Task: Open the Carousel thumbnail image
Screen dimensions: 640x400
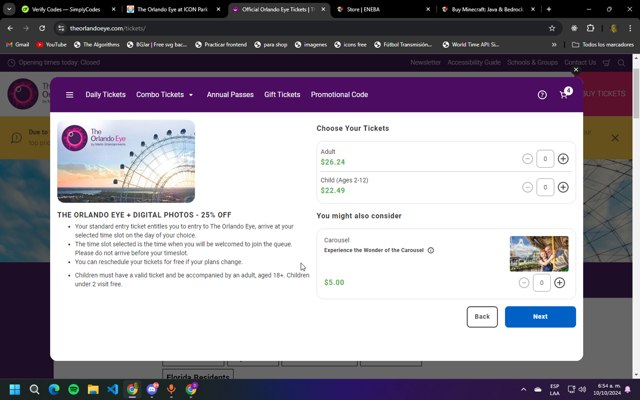Action: pyautogui.click(x=539, y=254)
